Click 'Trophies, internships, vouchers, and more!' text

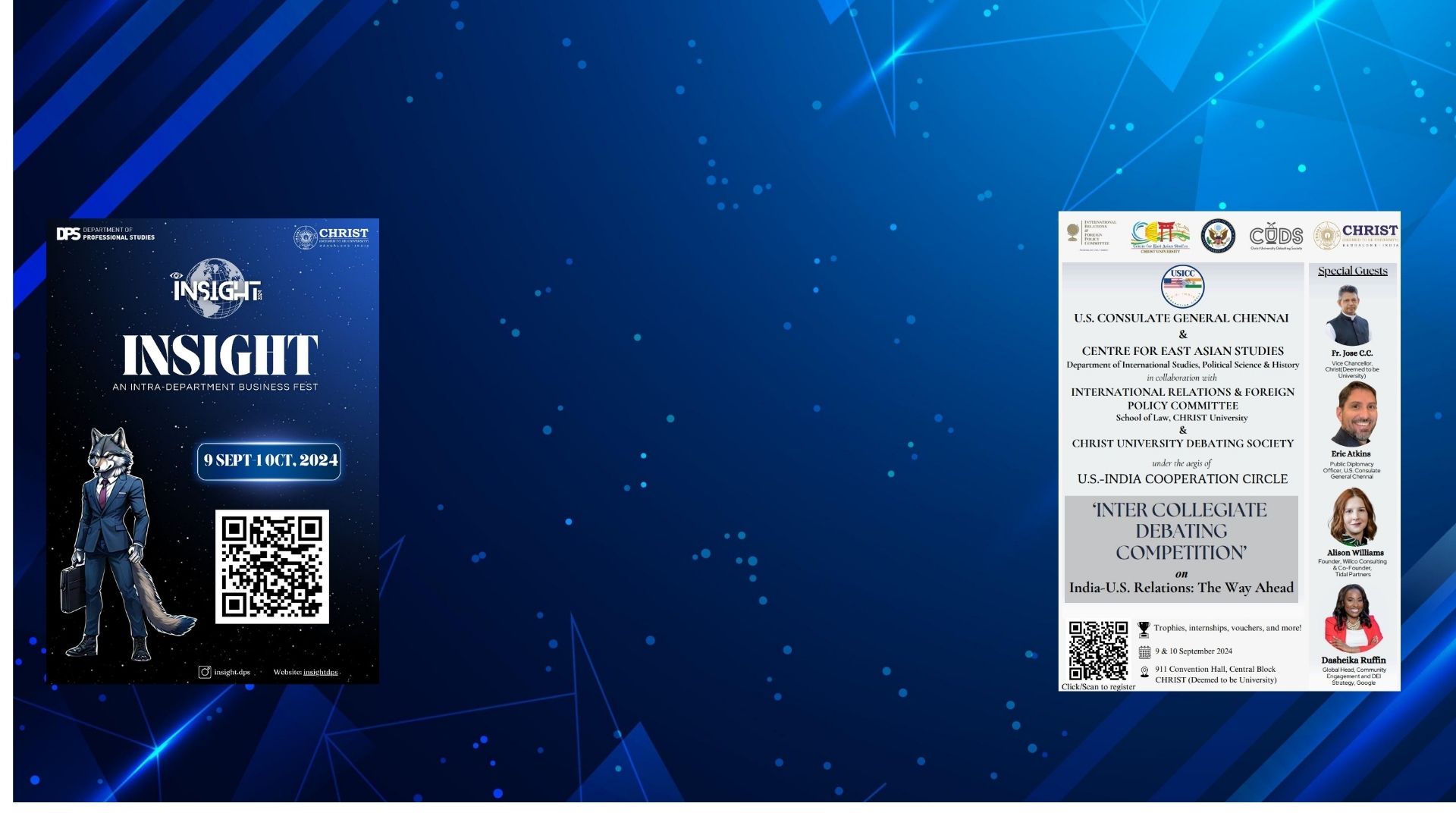(1228, 628)
